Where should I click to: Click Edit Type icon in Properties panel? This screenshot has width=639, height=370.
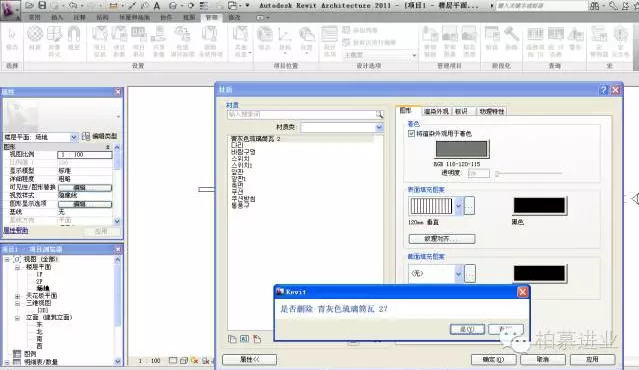[86, 137]
